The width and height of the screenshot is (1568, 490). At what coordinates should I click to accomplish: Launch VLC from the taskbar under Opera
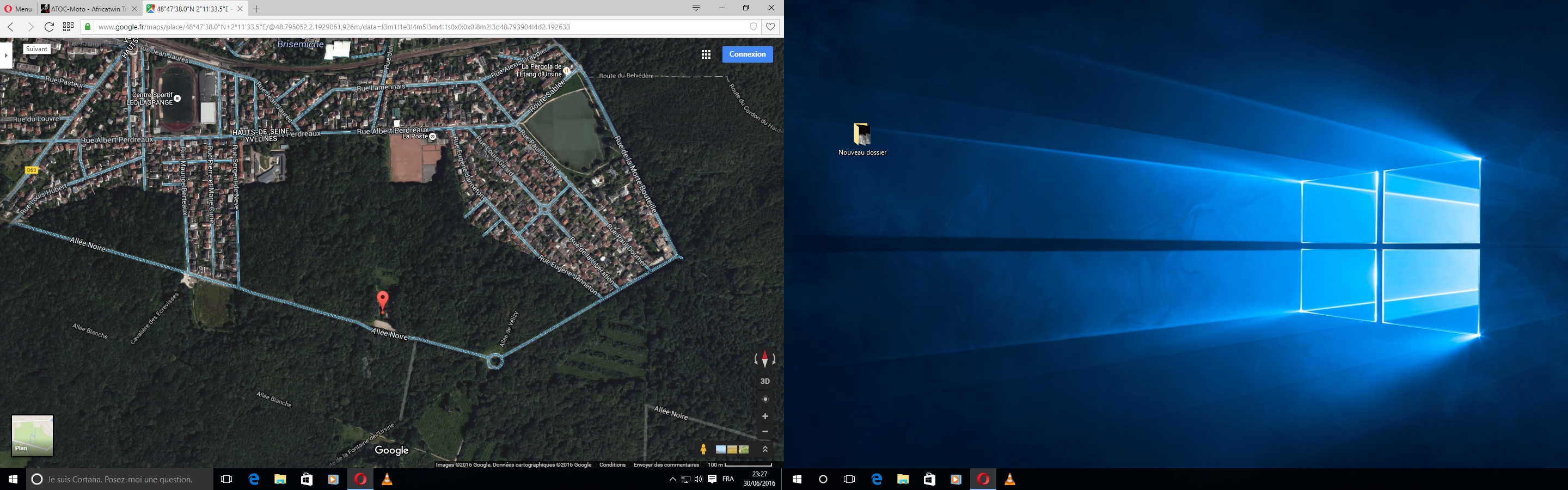[x=387, y=479]
